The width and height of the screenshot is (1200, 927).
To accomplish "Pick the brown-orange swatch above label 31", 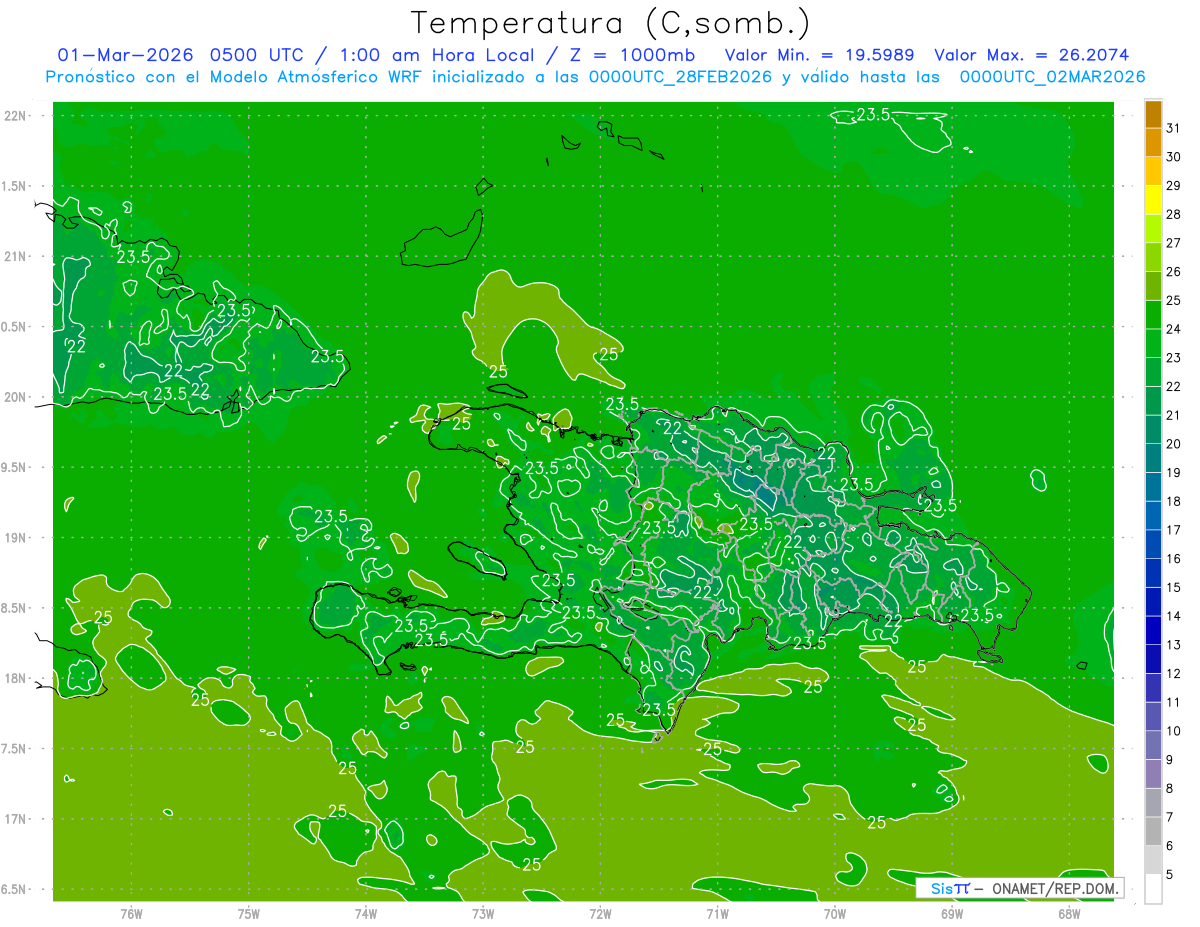I will click(x=1153, y=115).
